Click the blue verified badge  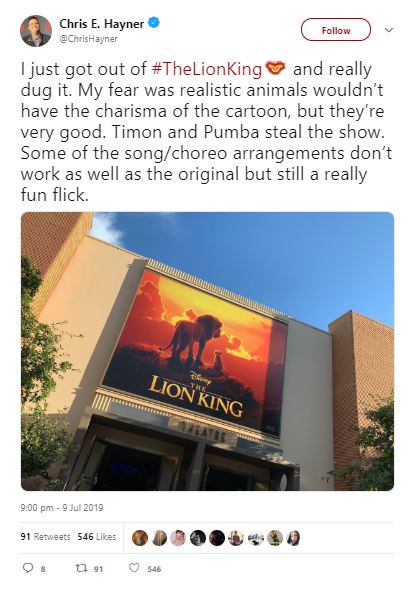153,23
